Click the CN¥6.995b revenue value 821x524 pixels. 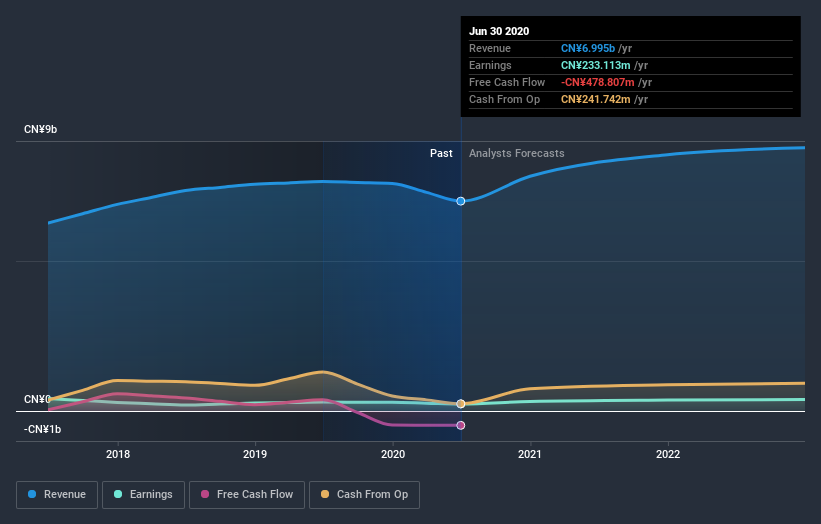coord(588,48)
